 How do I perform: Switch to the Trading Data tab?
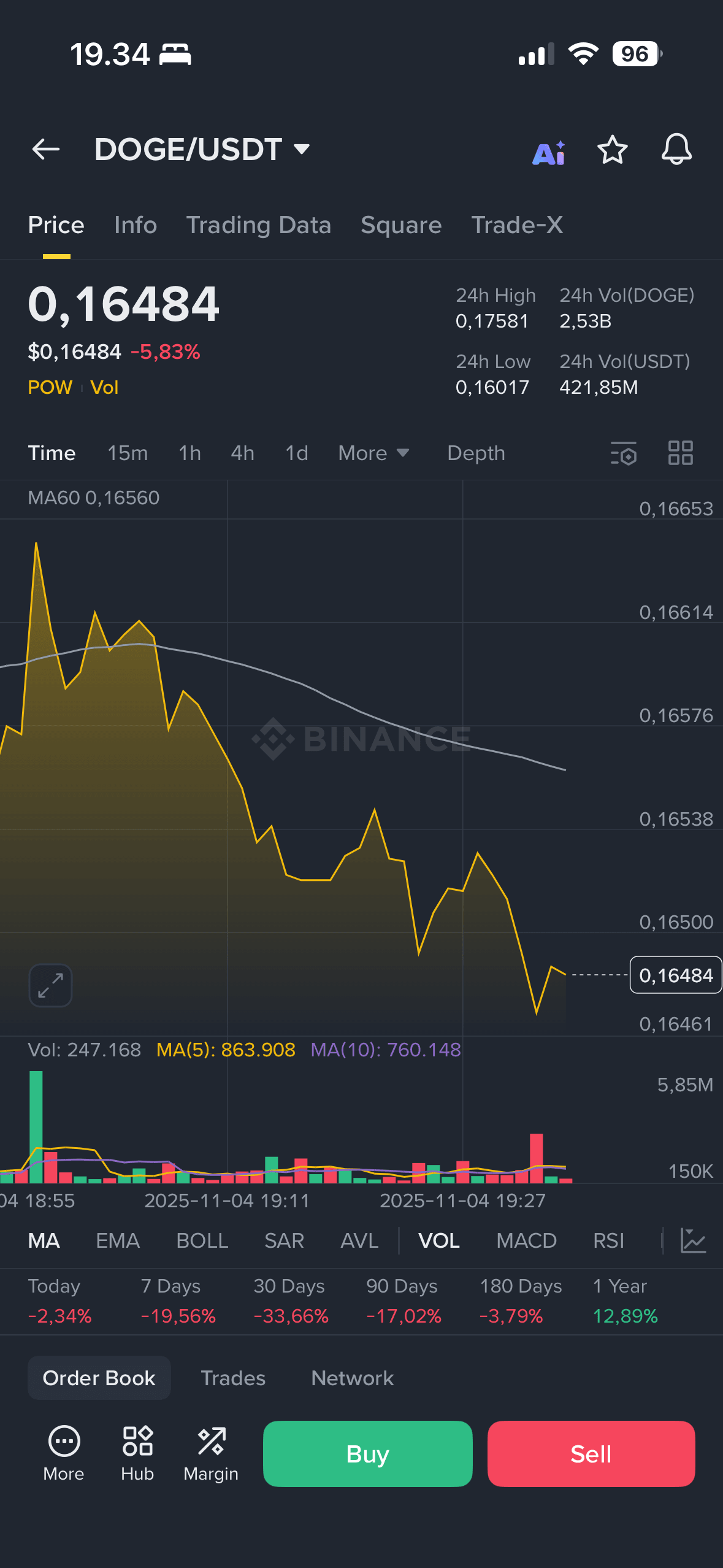(259, 225)
